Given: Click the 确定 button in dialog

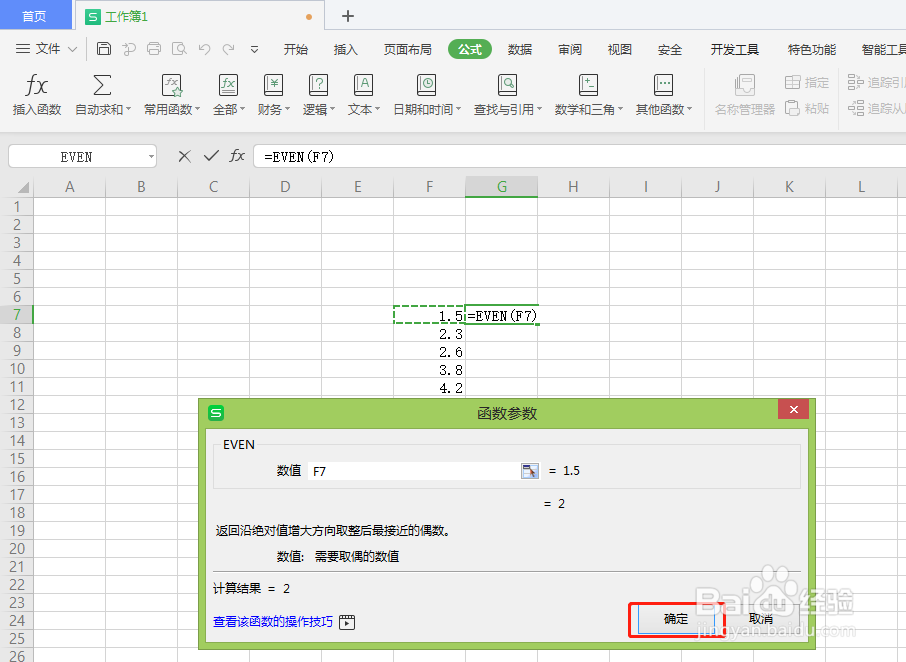Looking at the screenshot, I should (676, 619).
